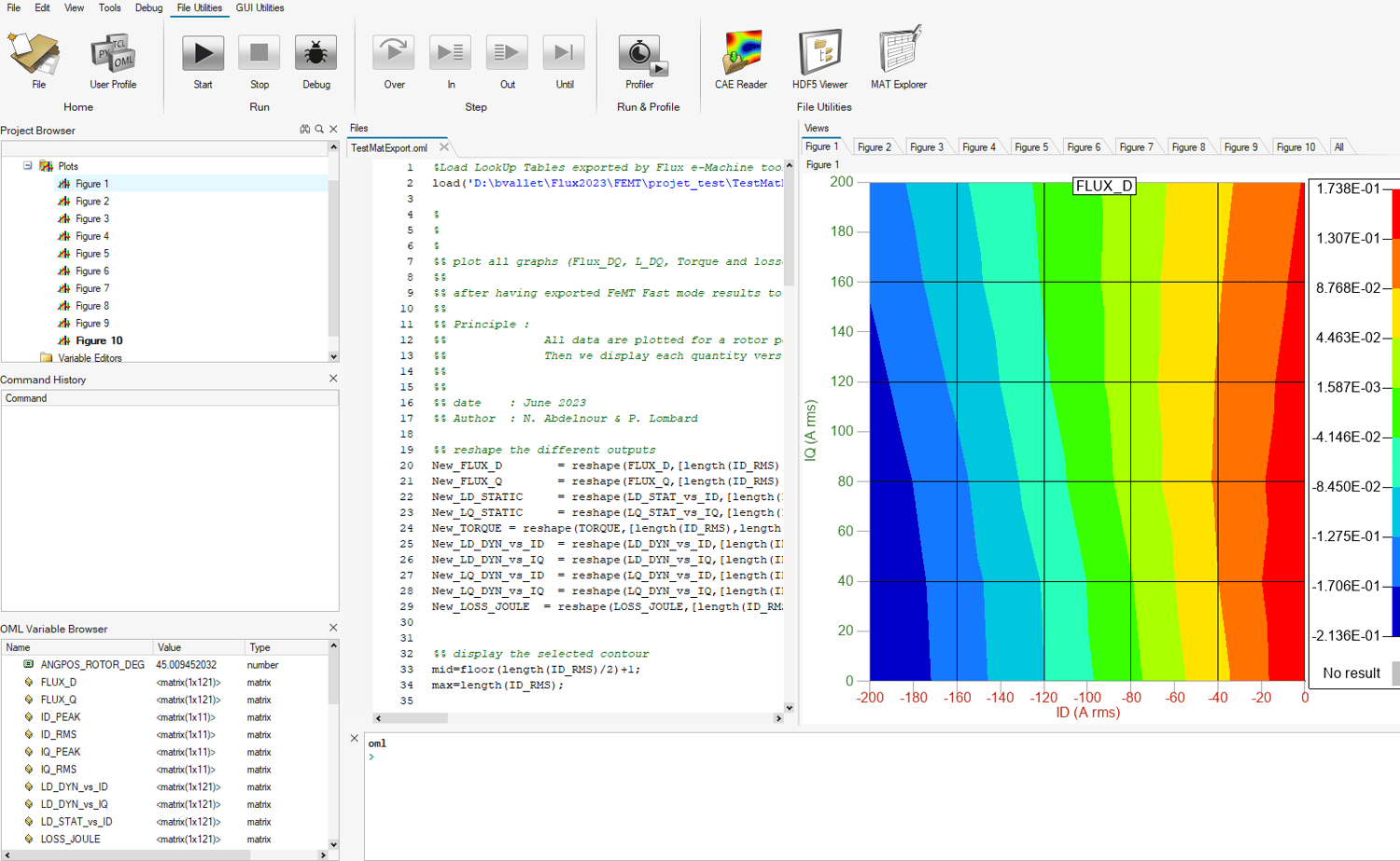Click the Start run icon
This screenshot has height=861, width=1400.
[x=203, y=54]
